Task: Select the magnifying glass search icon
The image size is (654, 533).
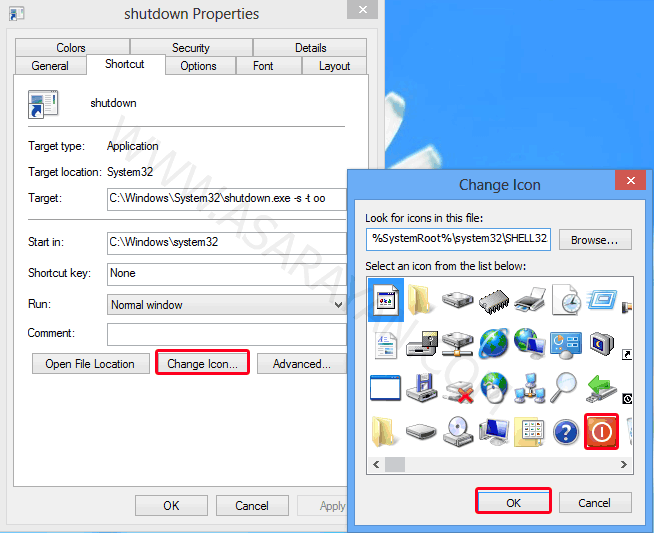Action: point(565,386)
